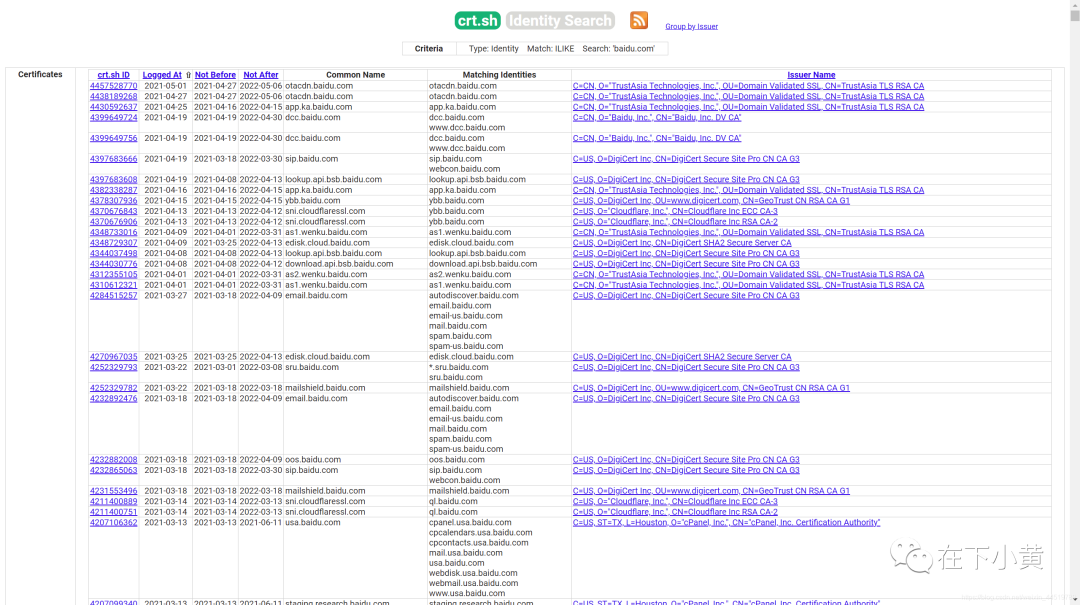Click the Criteria label cell
Image resolution: width=1080 pixels, height=605 pixels.
[428, 49]
